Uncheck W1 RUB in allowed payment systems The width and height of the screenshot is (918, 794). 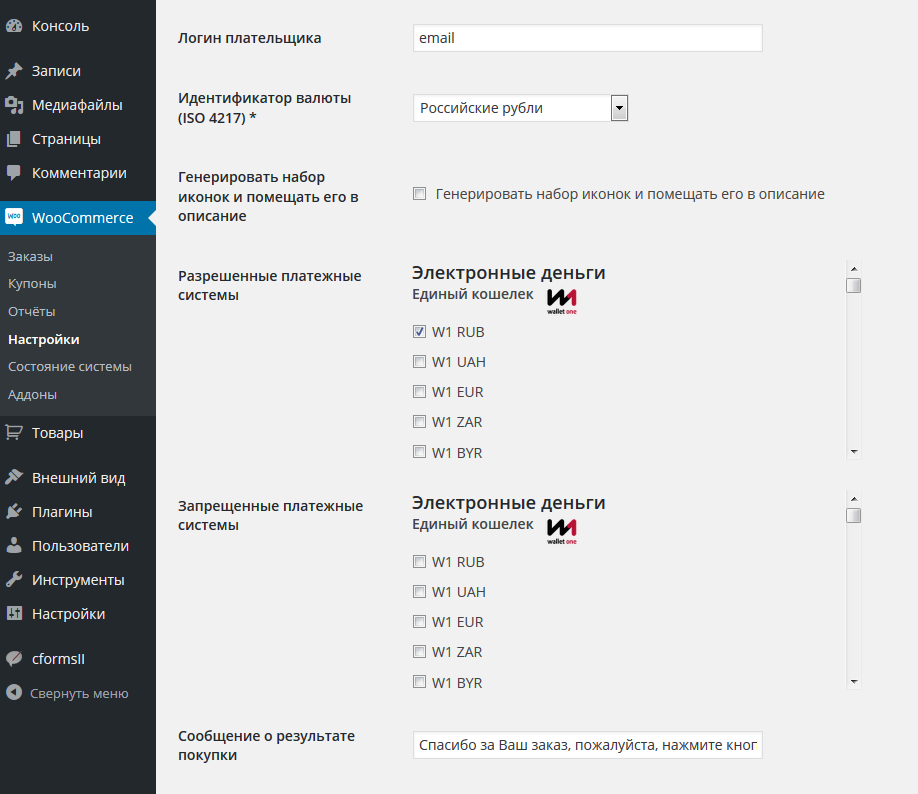[419, 331]
